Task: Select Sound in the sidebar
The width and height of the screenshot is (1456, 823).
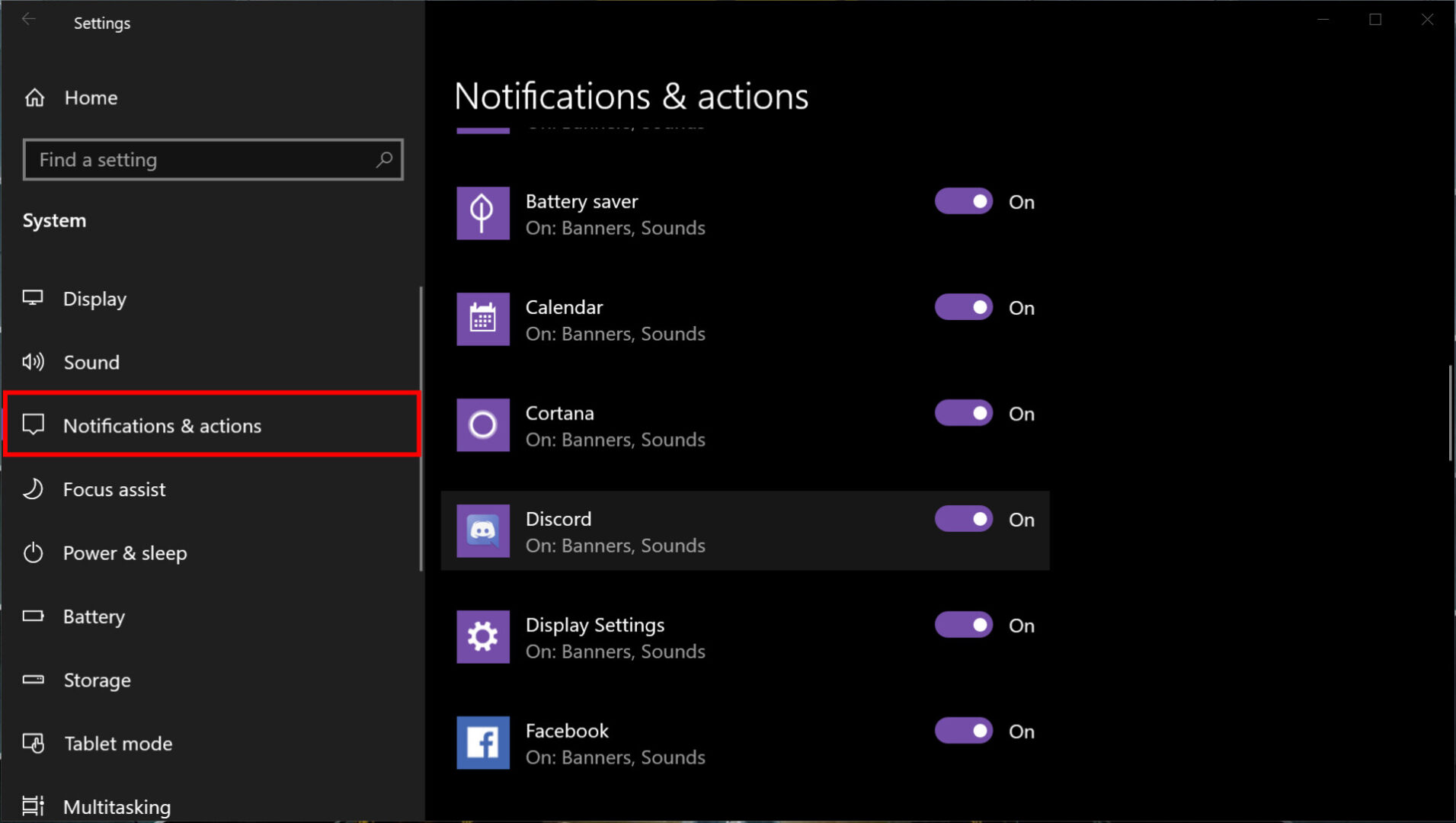Action: pos(91,362)
